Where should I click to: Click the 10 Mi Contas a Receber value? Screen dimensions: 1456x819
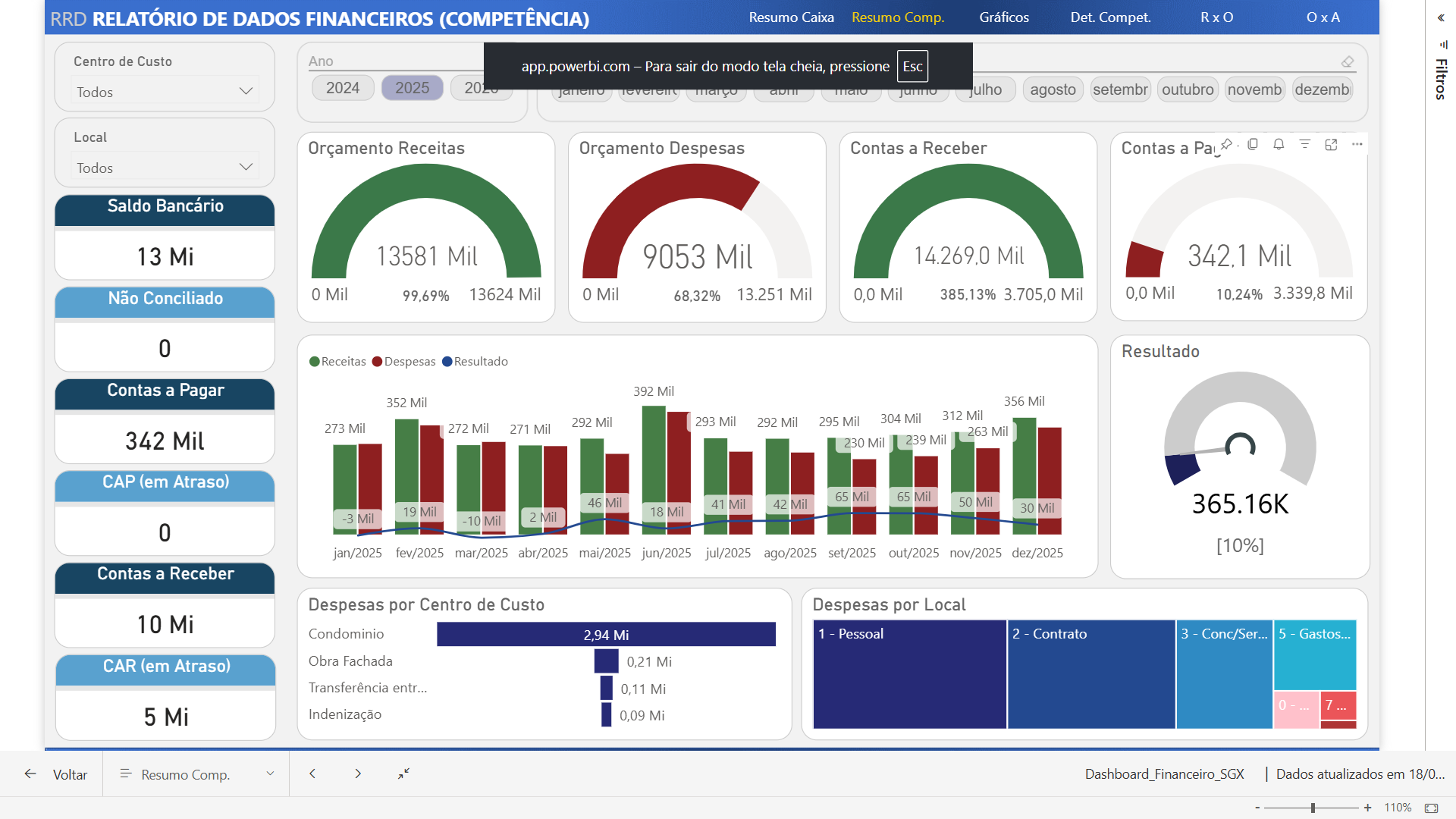165,625
